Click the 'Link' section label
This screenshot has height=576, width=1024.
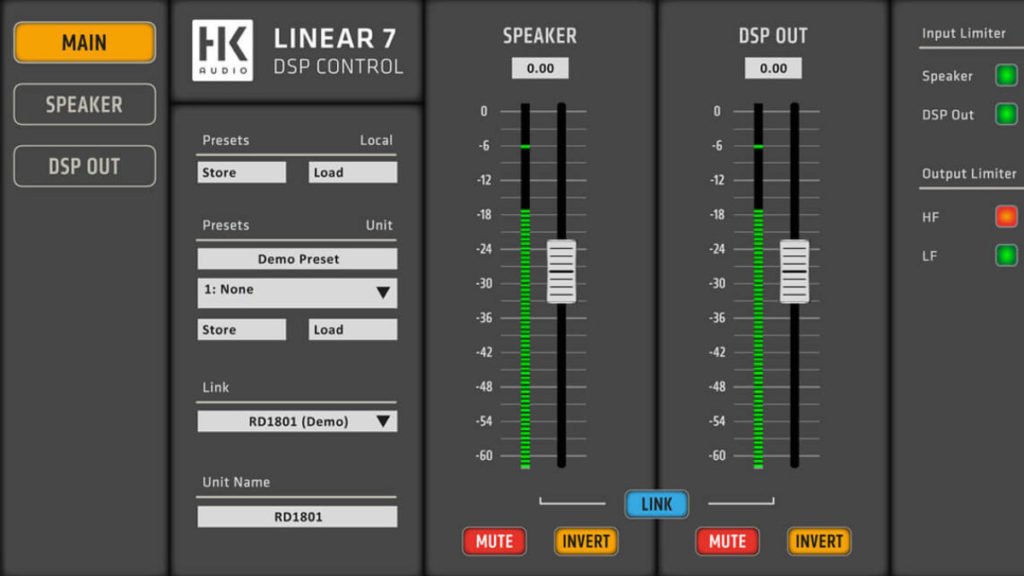[216, 387]
